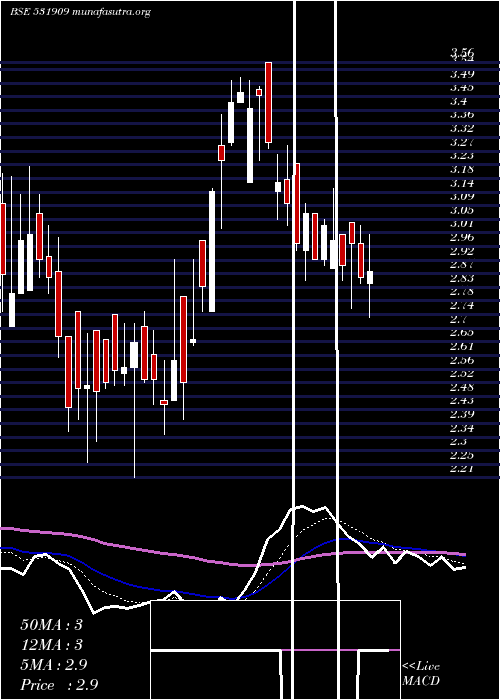The height and width of the screenshot is (700, 500).
Task: Click the 3.32 price axis label
Action: (462, 129)
